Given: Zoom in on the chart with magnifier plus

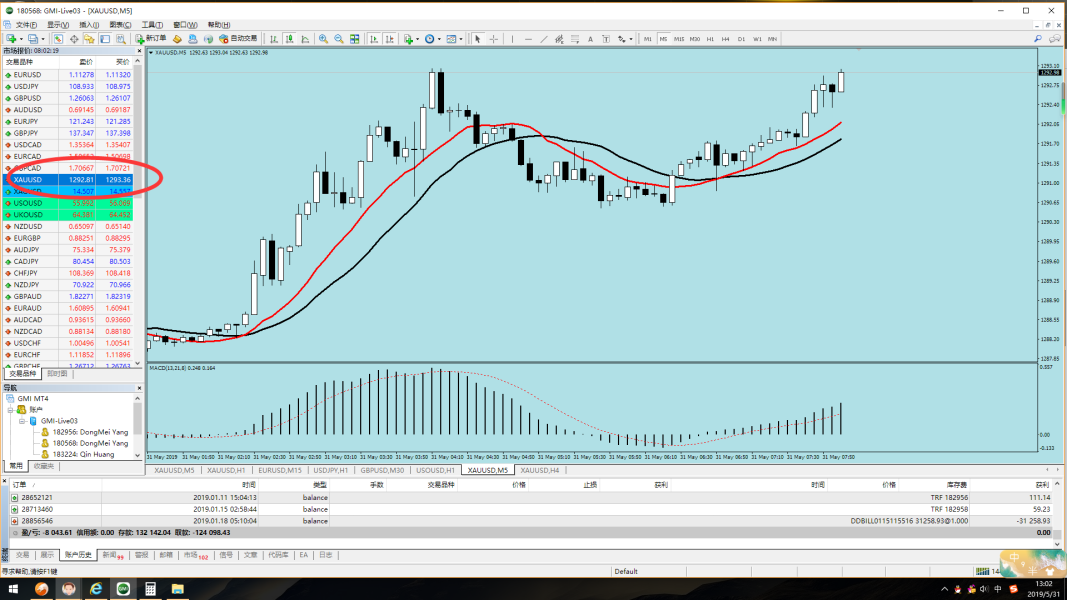Looking at the screenshot, I should tap(323, 39).
